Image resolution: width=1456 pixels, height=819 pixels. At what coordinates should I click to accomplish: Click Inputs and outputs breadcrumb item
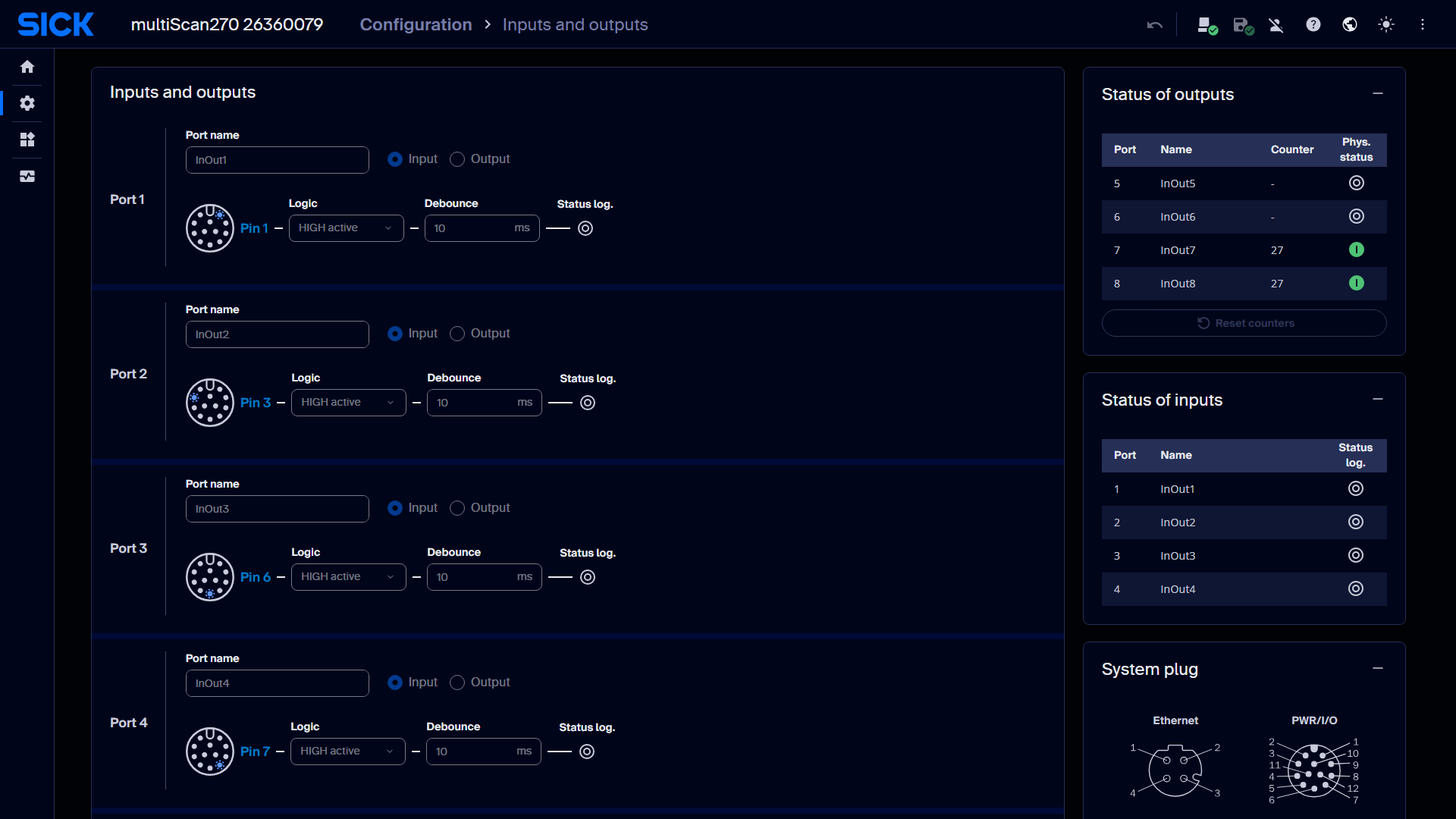[x=575, y=24]
